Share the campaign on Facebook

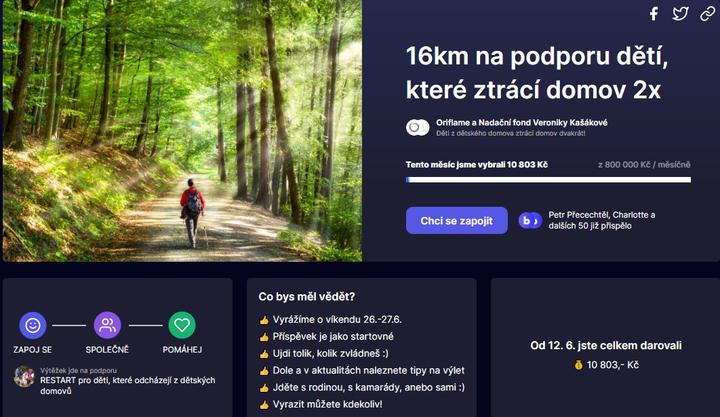coord(654,14)
